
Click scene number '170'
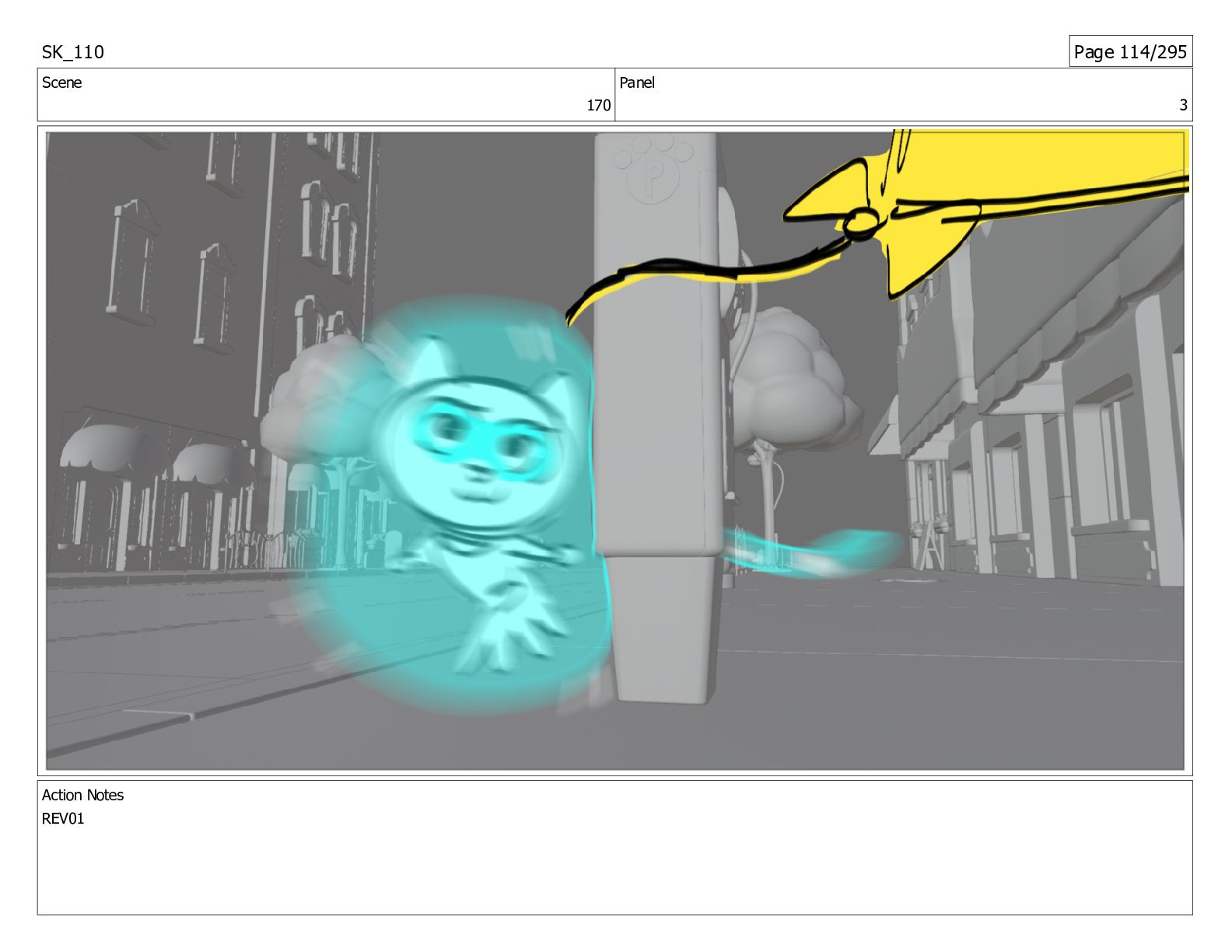pos(598,105)
